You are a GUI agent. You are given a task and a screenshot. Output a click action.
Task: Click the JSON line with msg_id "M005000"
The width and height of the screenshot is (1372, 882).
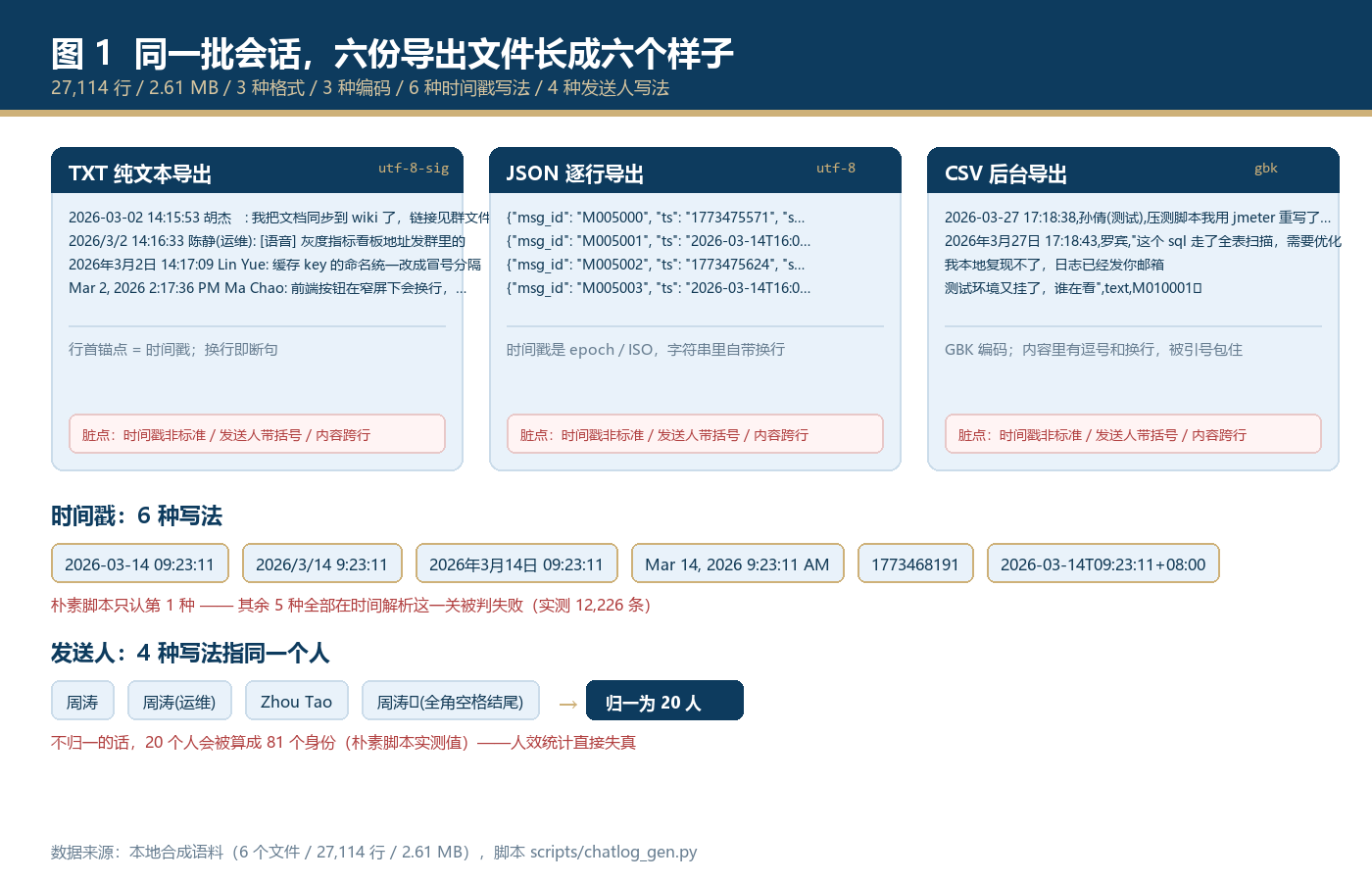pyautogui.click(x=656, y=218)
